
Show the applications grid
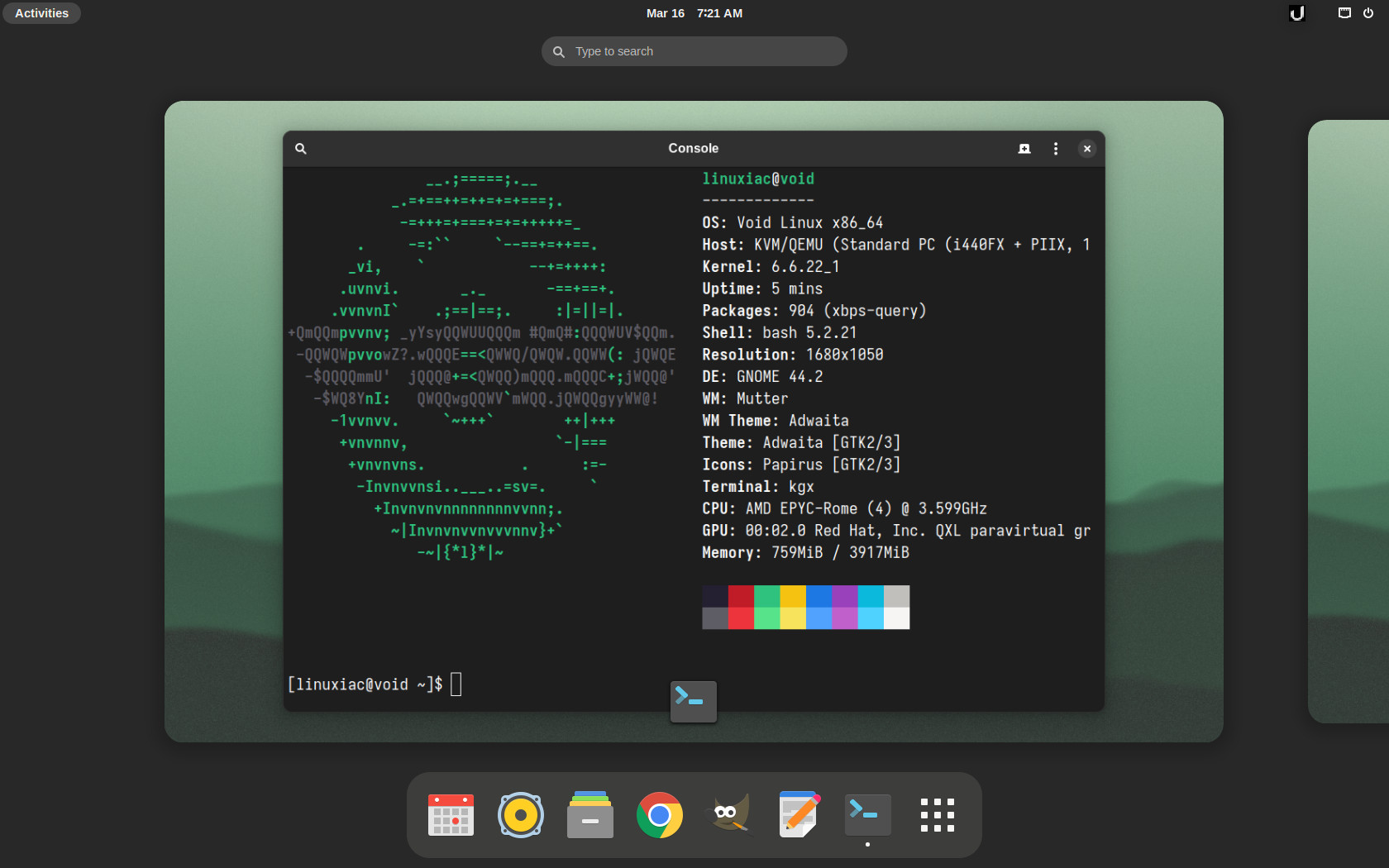938,815
